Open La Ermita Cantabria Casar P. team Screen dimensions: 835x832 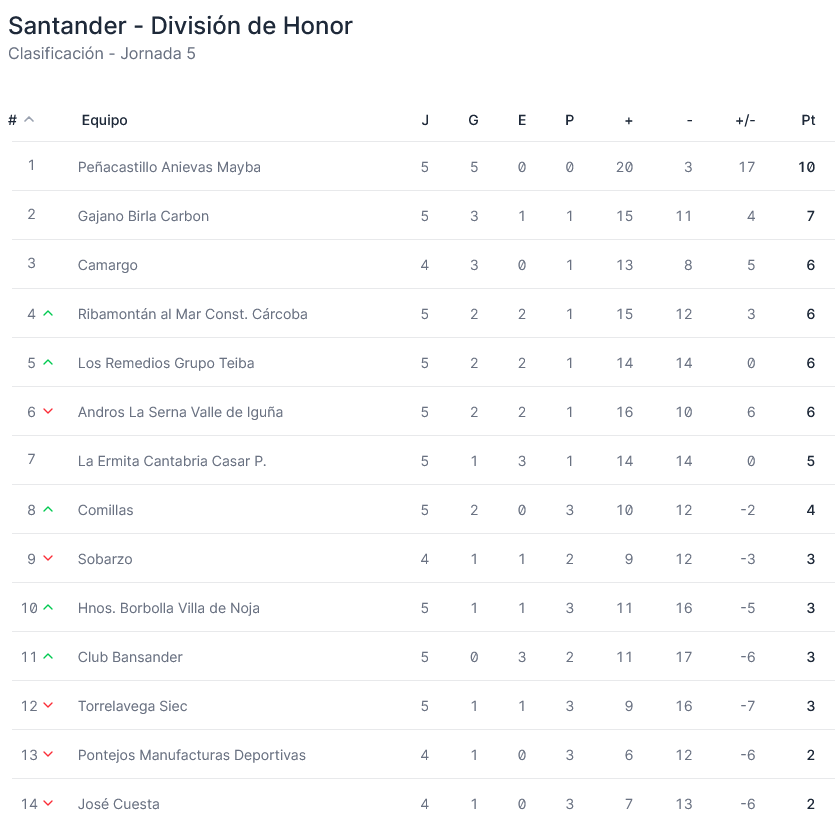(x=172, y=461)
